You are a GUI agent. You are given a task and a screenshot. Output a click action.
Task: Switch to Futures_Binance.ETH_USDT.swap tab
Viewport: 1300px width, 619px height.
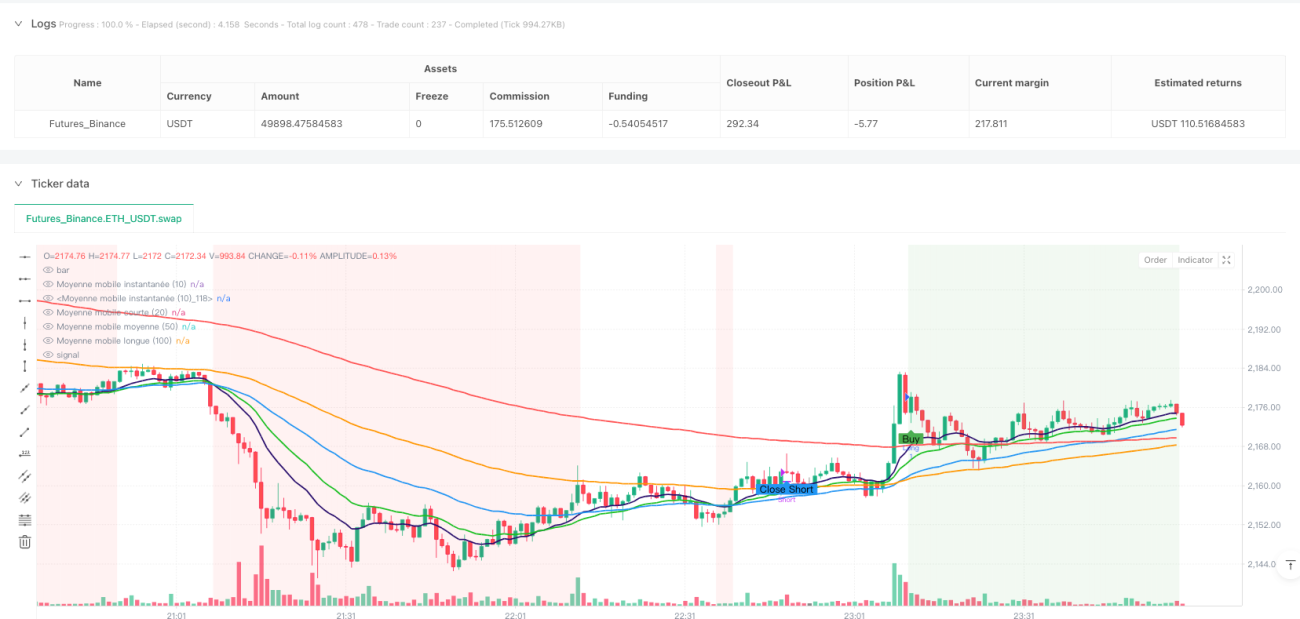point(104,218)
